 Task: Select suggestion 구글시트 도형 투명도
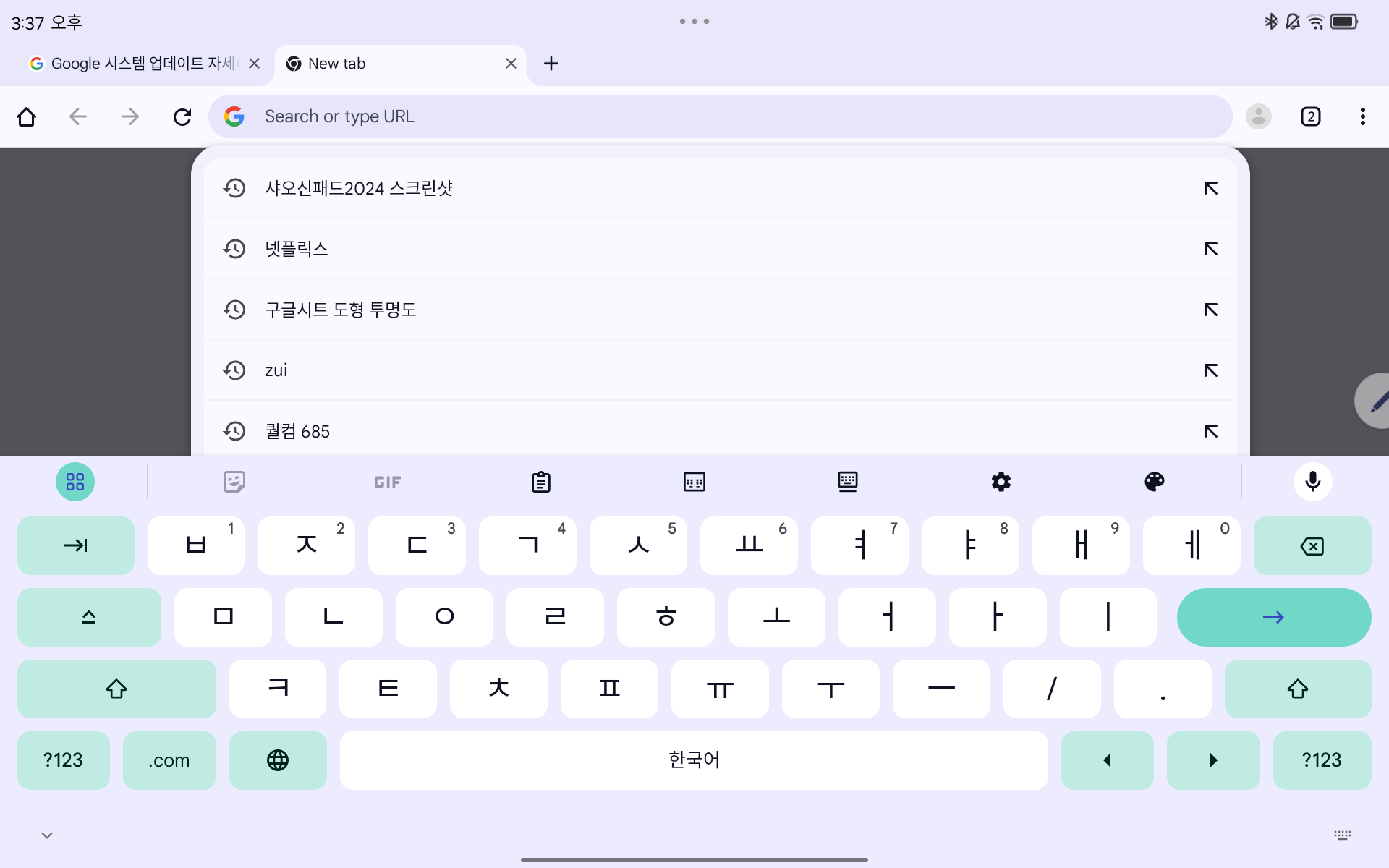[721, 310]
